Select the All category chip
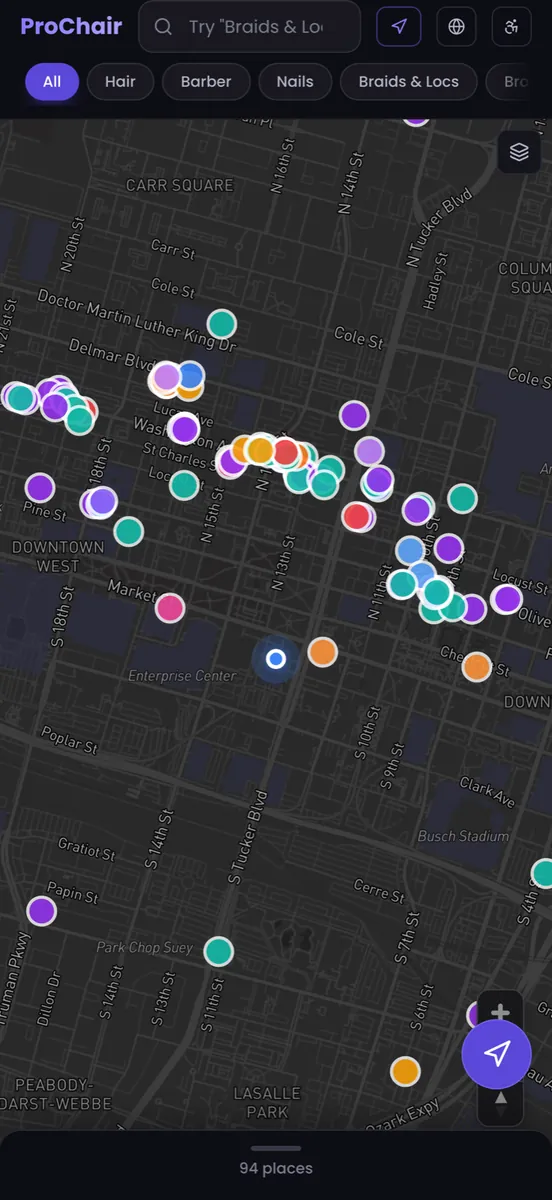Image resolution: width=552 pixels, height=1200 pixels. point(52,82)
